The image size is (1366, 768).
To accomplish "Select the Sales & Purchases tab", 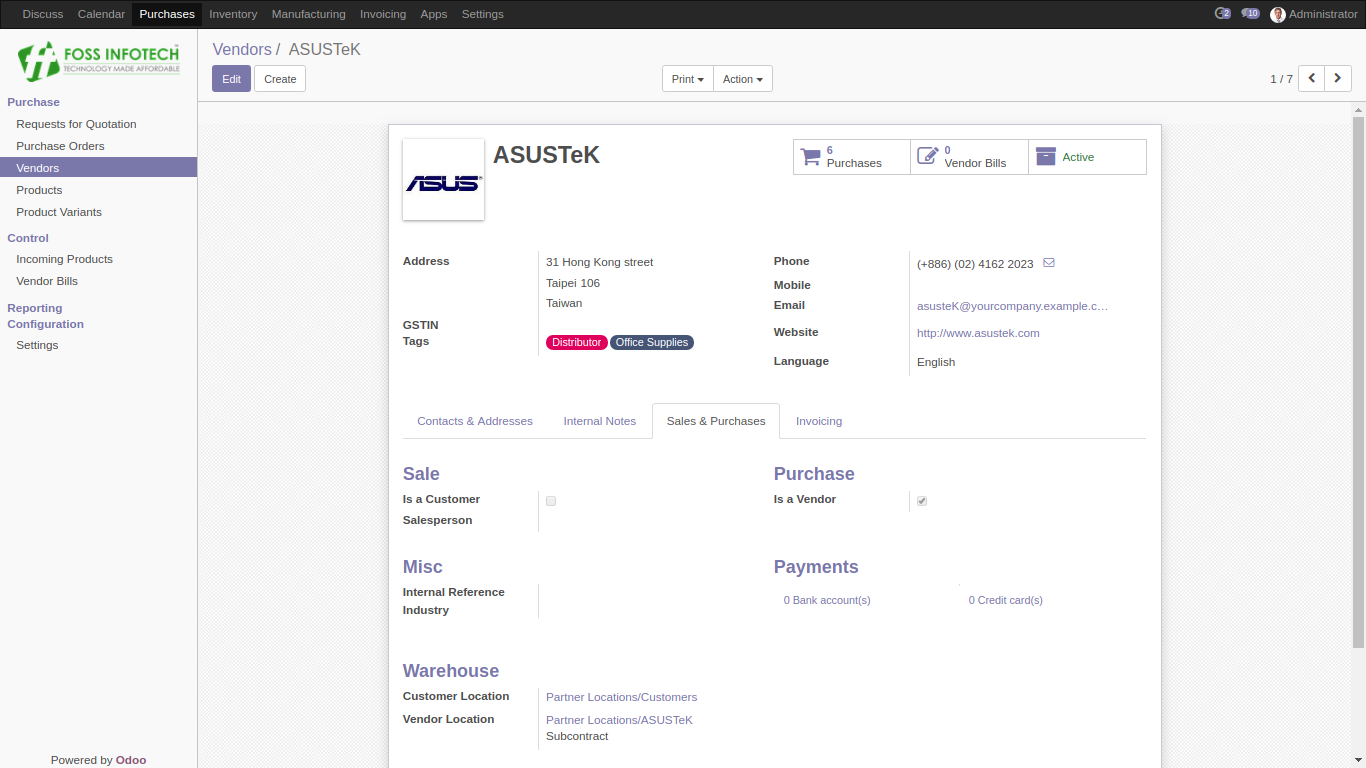I will [x=716, y=421].
